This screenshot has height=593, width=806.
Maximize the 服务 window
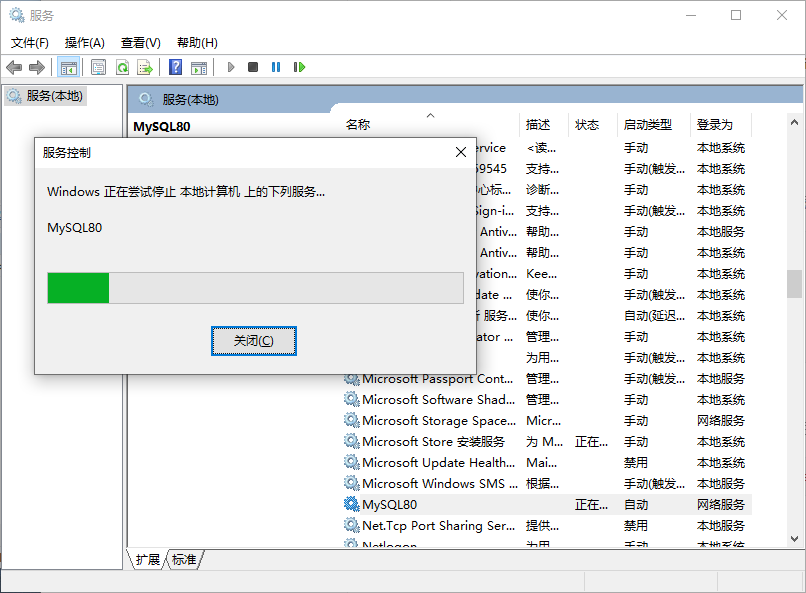(736, 15)
